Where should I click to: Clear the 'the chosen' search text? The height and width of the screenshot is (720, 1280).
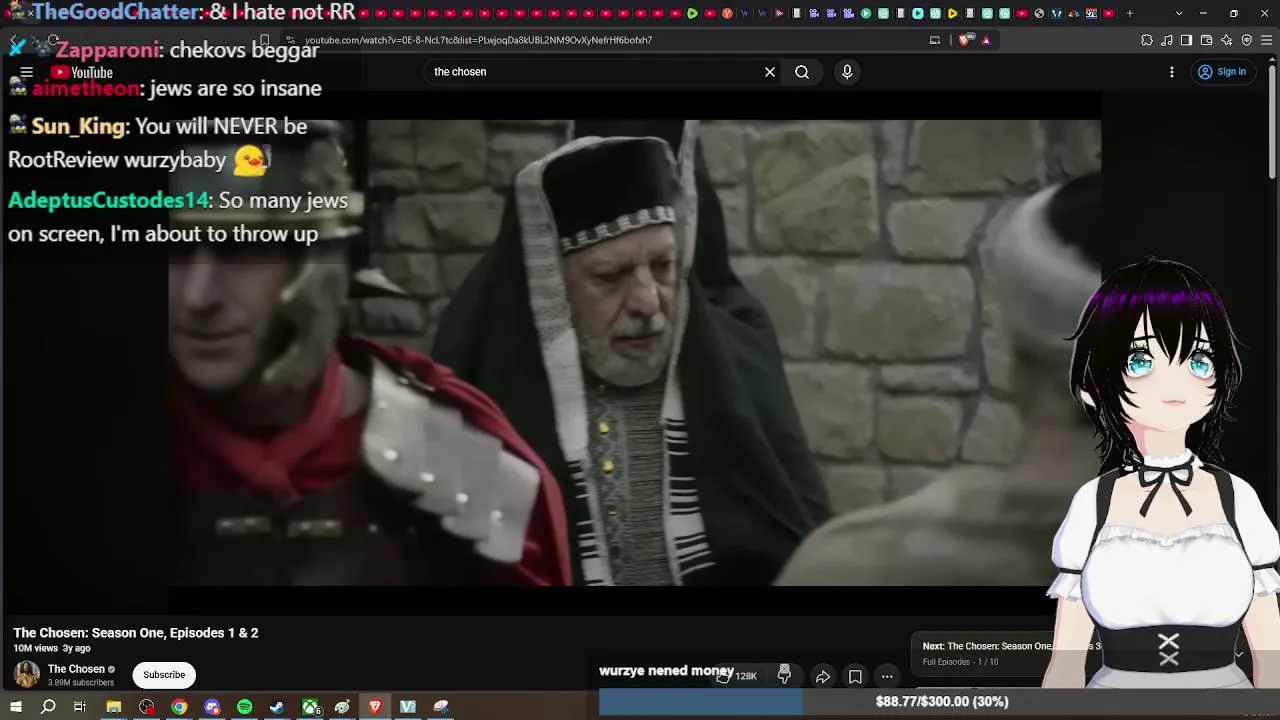click(770, 72)
